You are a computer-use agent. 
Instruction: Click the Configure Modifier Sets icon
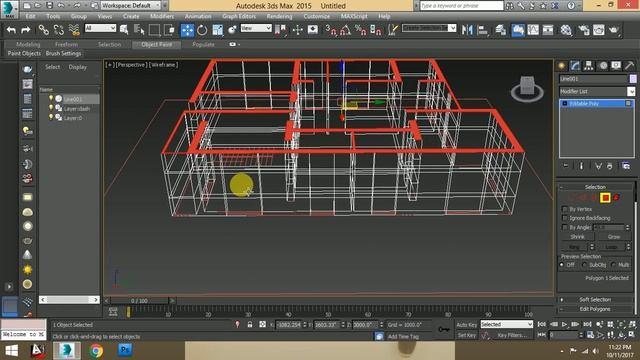[626, 166]
